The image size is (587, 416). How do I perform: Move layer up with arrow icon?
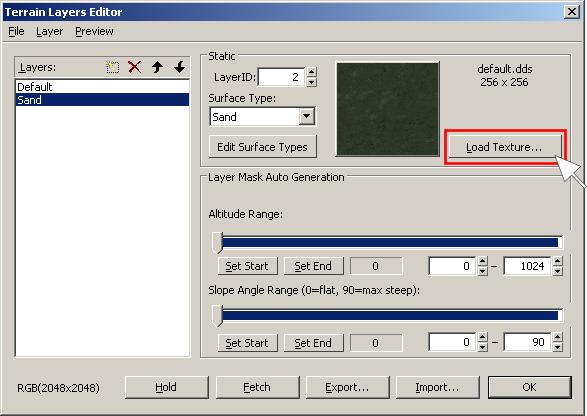(x=157, y=67)
